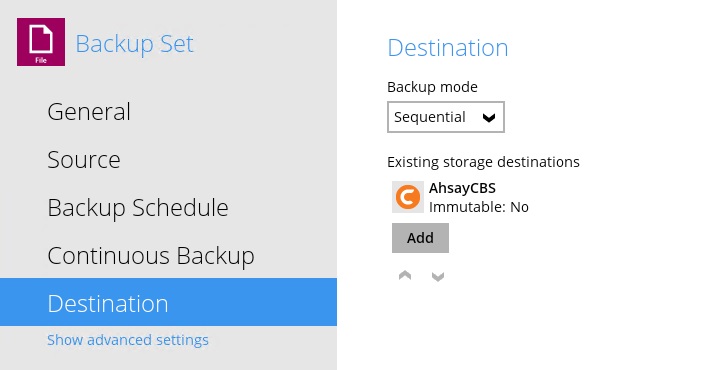720x370 pixels.
Task: Click the Destination page heading
Action: (x=448, y=48)
